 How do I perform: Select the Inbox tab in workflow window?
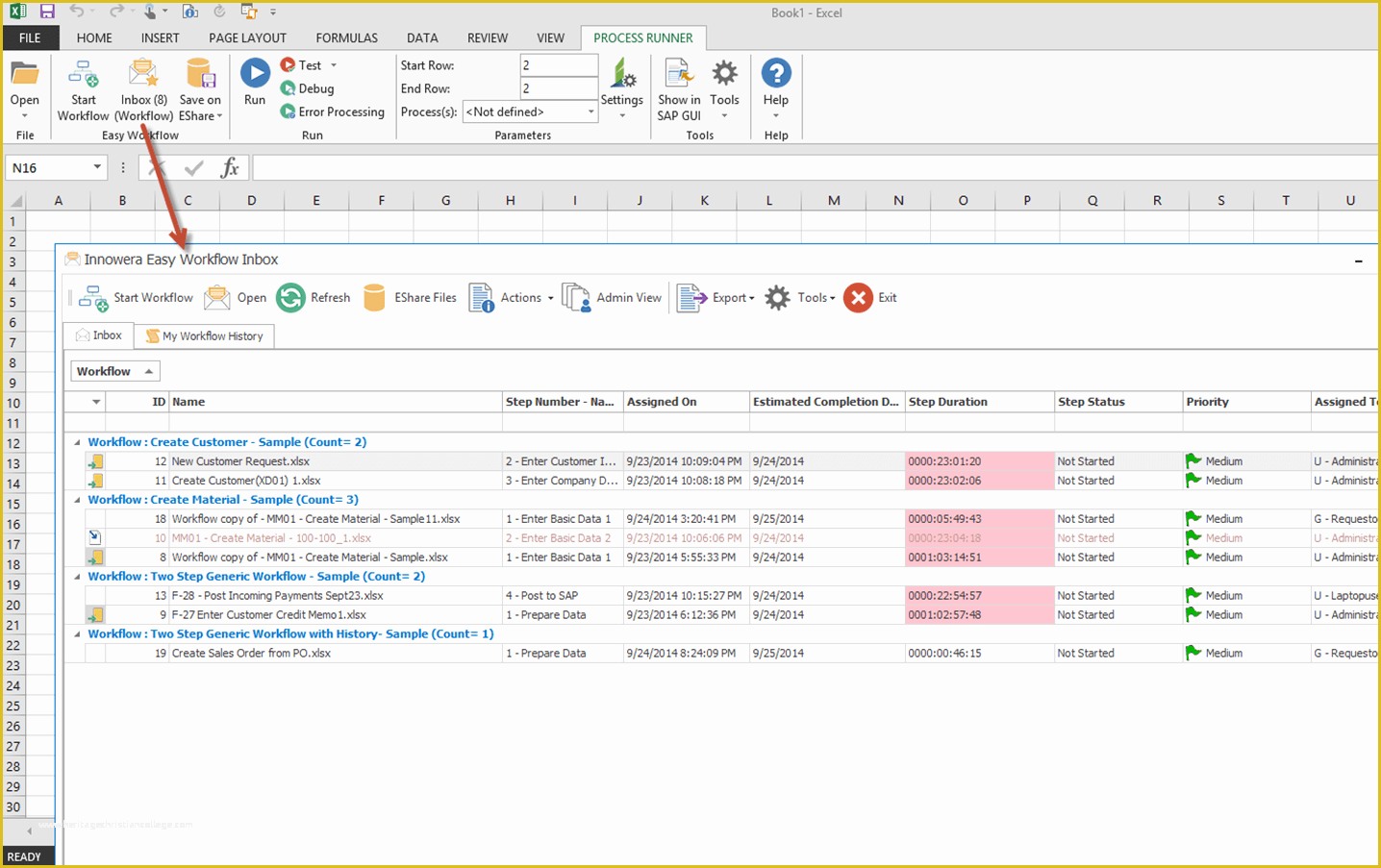(x=99, y=335)
